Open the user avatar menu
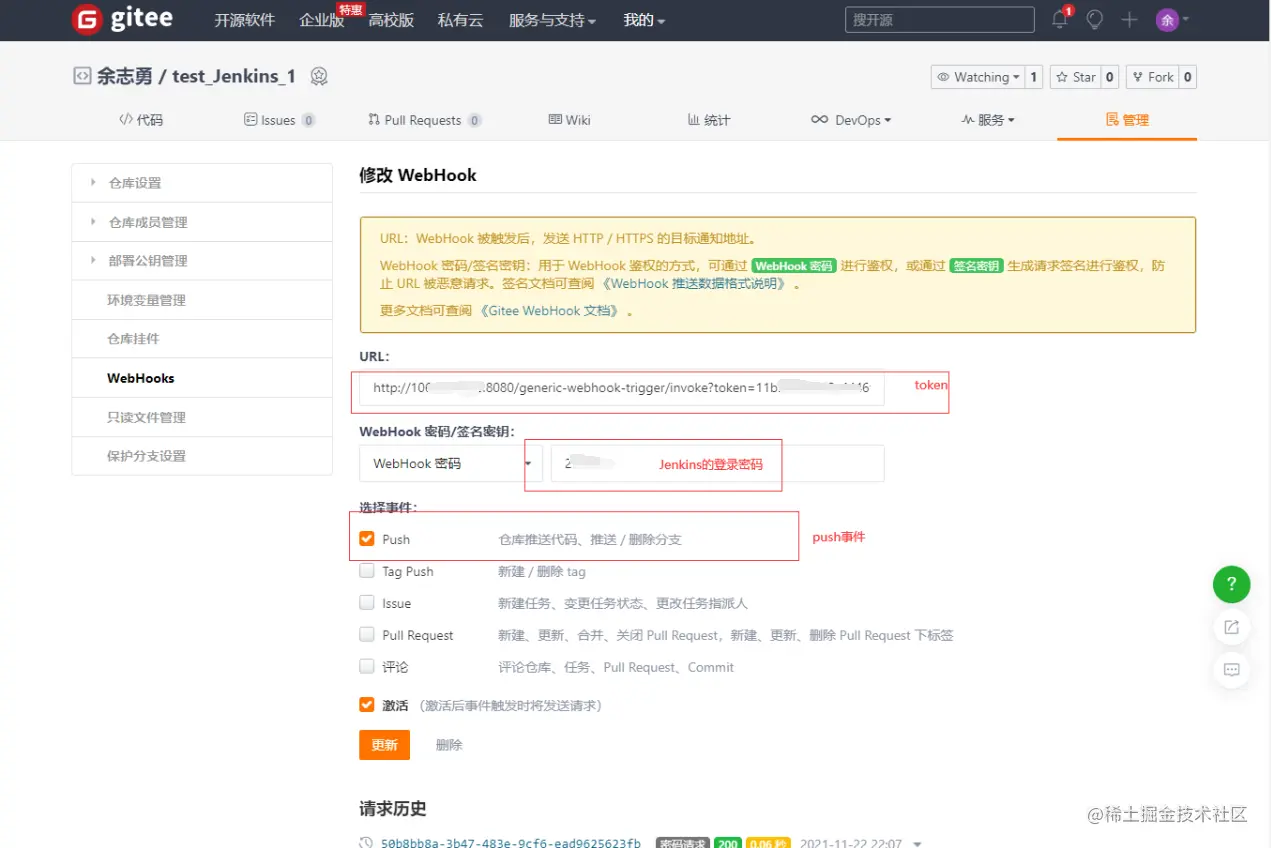This screenshot has width=1271, height=848. (x=1172, y=19)
